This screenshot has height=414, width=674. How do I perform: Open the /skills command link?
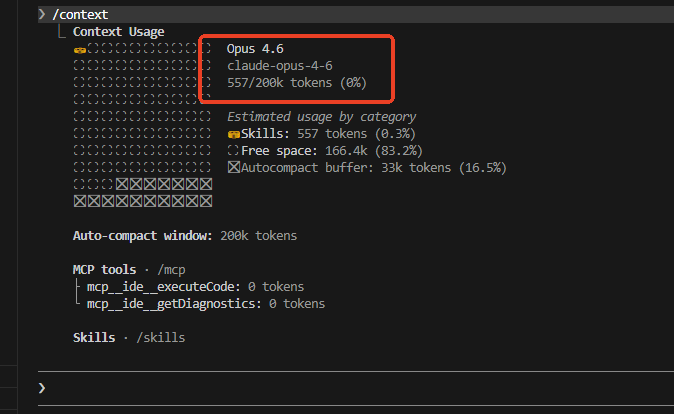point(161,338)
